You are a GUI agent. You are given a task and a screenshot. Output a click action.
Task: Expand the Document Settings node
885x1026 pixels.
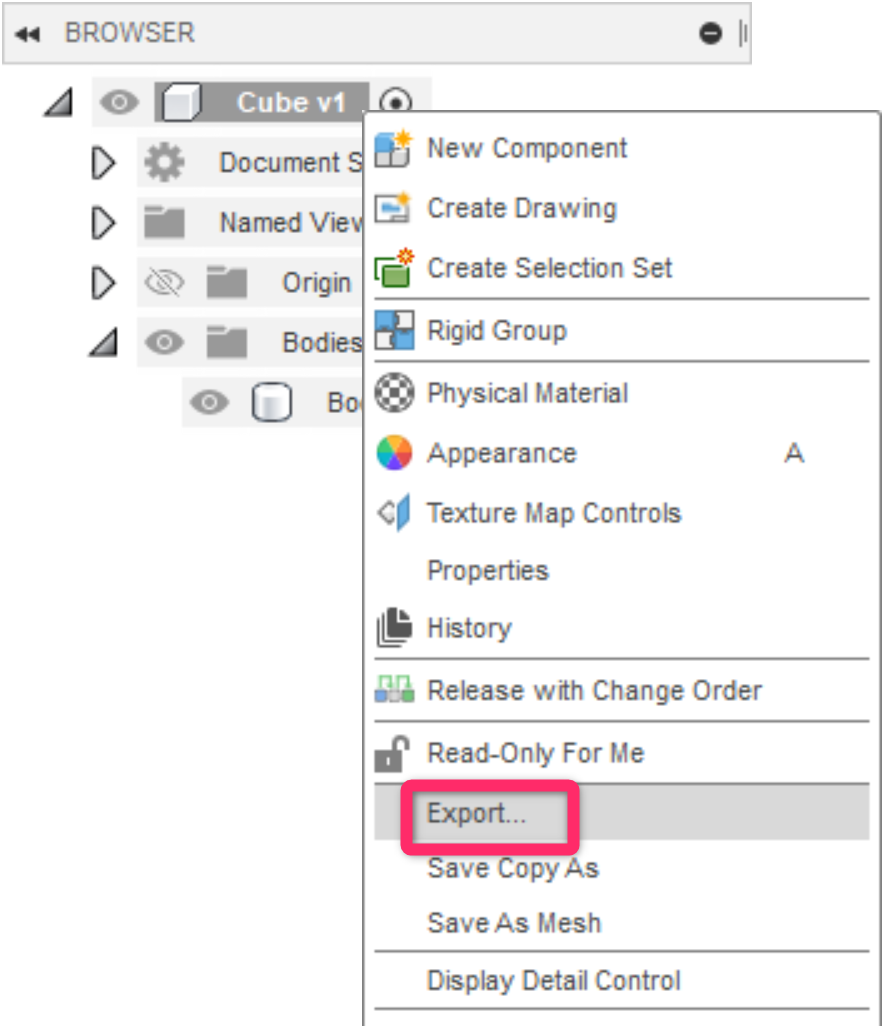103,163
